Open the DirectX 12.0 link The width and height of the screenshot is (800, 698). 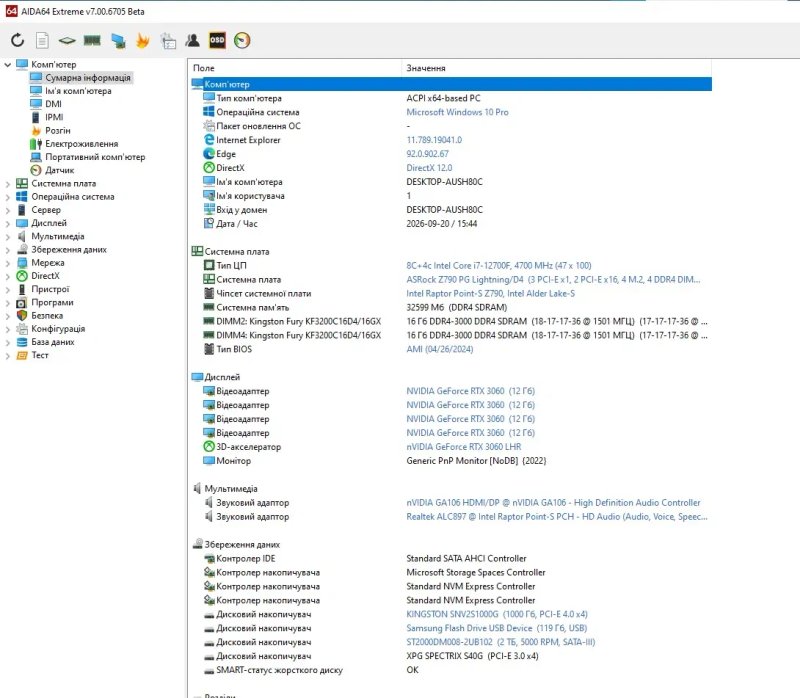(429, 168)
